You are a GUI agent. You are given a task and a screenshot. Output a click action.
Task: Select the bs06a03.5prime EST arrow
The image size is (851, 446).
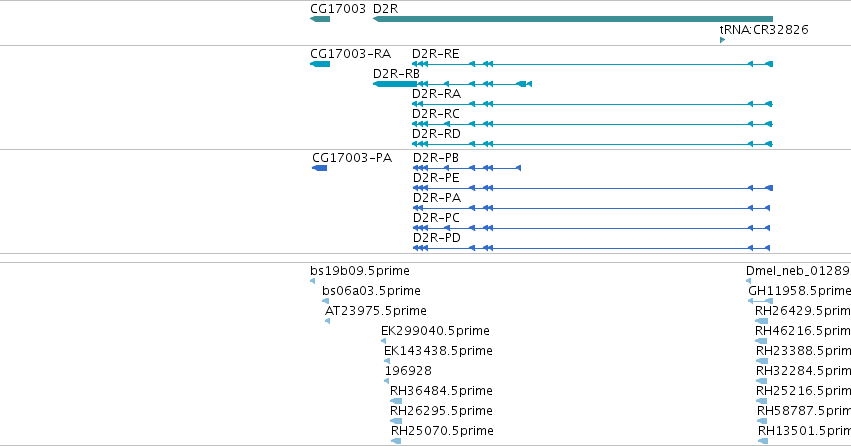coord(326,301)
